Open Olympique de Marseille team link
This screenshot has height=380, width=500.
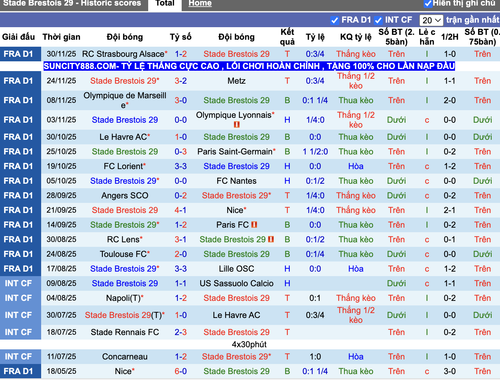pos(125,100)
